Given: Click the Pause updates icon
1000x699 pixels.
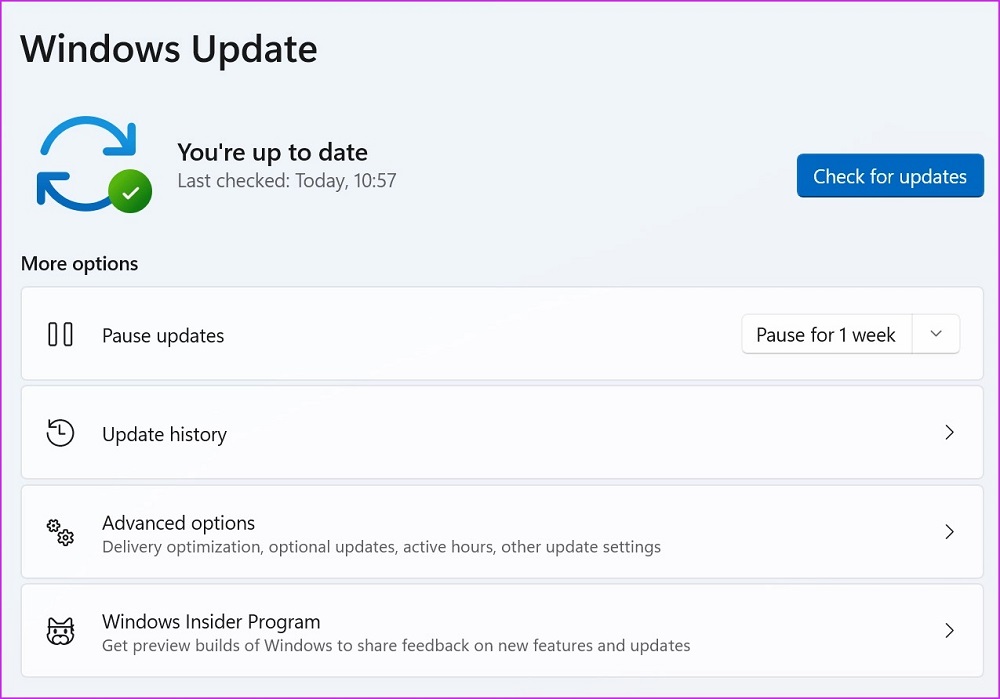Looking at the screenshot, I should tap(61, 334).
